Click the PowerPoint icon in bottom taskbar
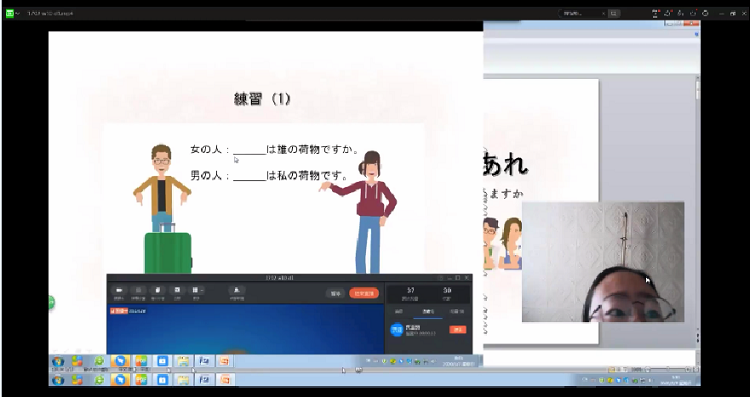This screenshot has height=397, width=750. coord(225,380)
